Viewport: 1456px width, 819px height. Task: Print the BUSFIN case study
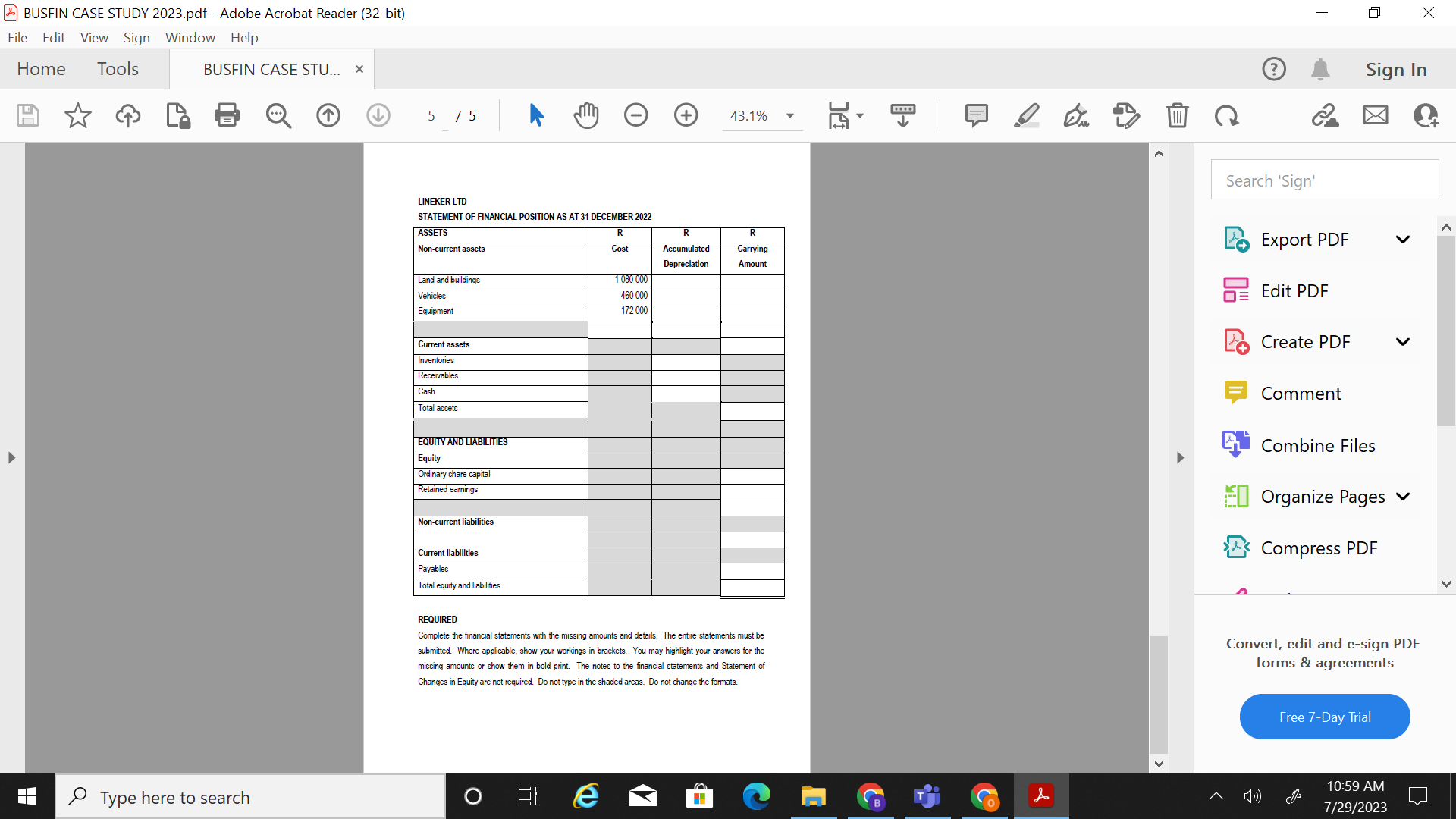pos(227,115)
